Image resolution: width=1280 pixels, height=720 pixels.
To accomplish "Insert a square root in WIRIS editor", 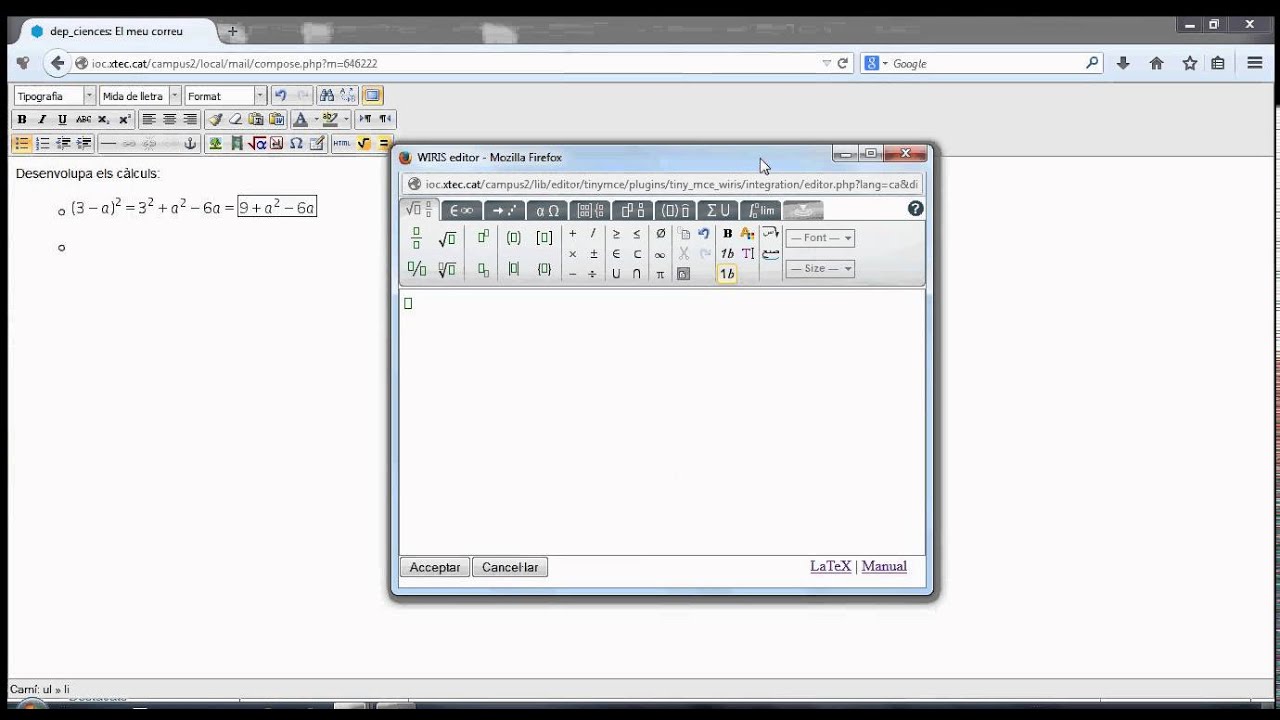I will [x=447, y=238].
